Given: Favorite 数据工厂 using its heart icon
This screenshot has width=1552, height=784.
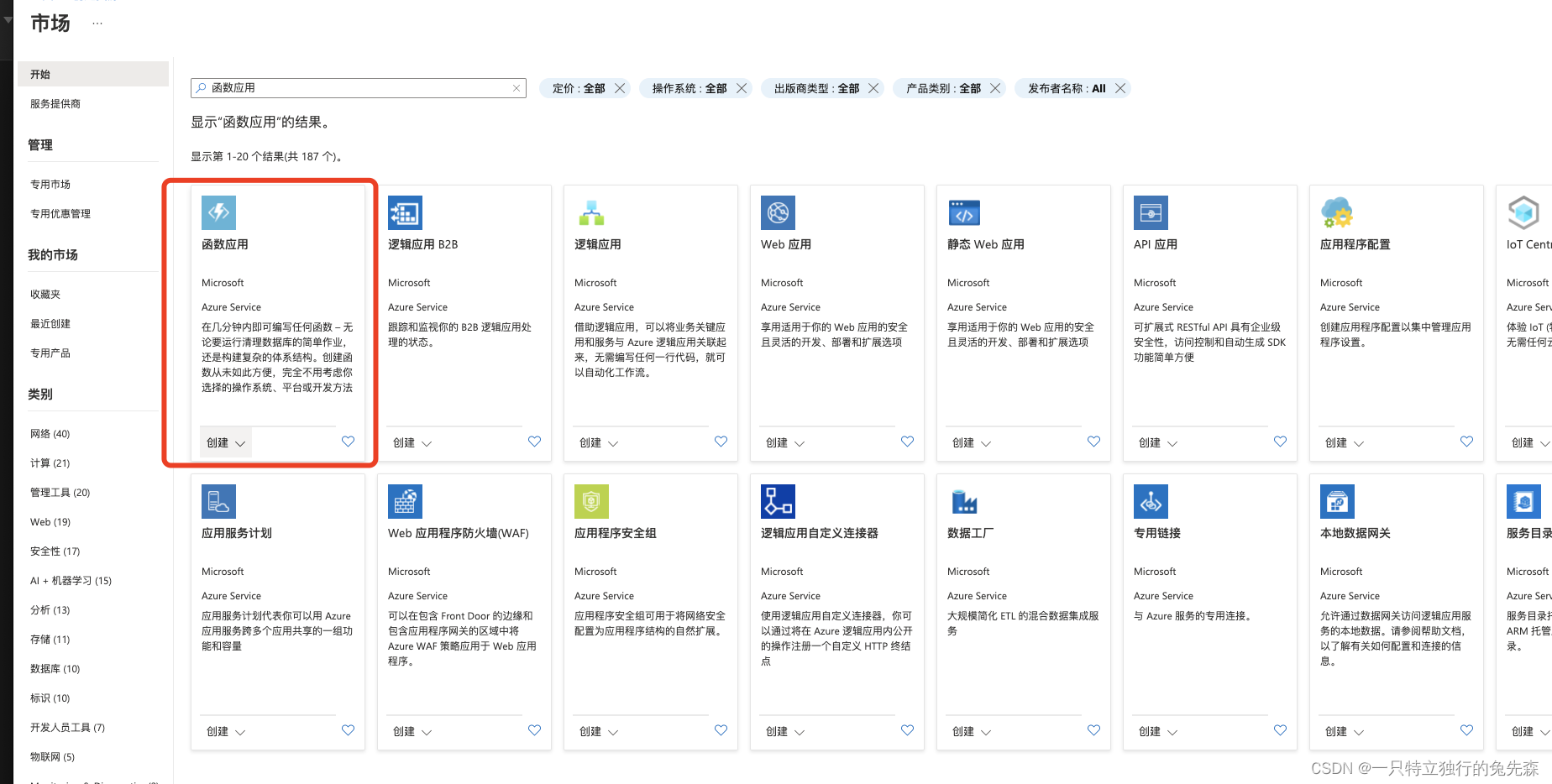Looking at the screenshot, I should pos(1093,730).
